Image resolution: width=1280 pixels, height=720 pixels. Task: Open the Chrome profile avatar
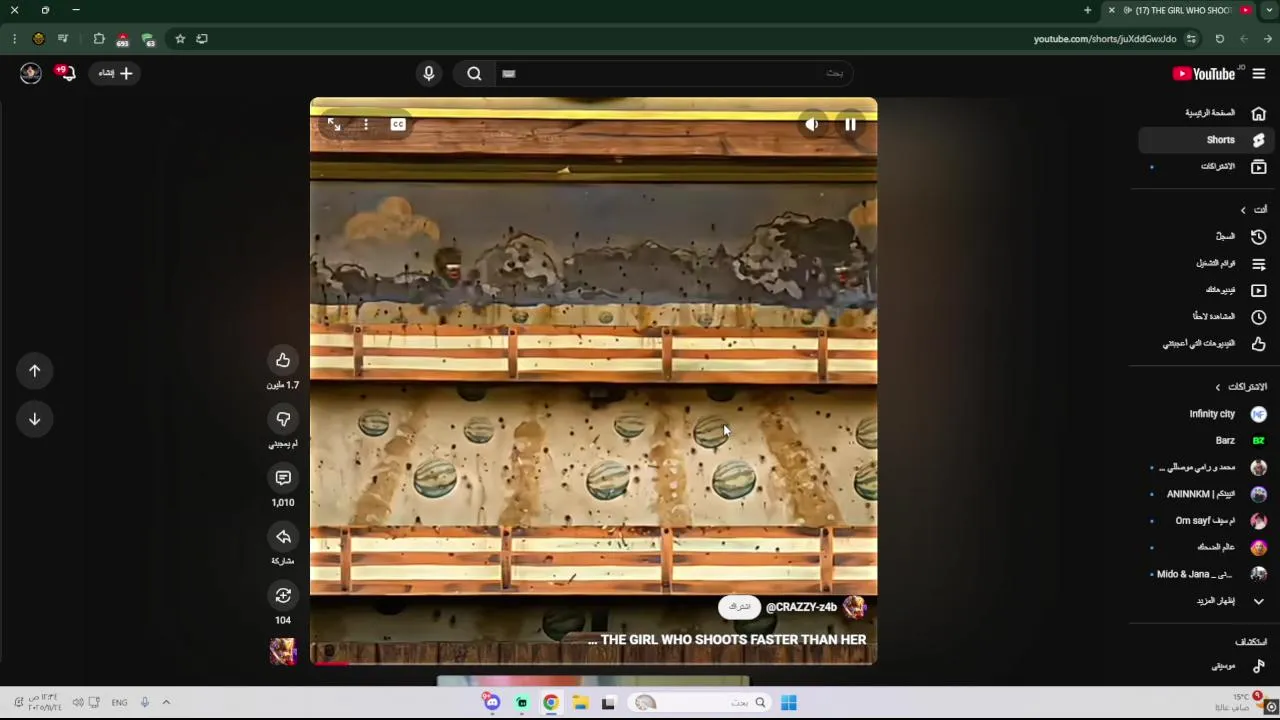[39, 39]
